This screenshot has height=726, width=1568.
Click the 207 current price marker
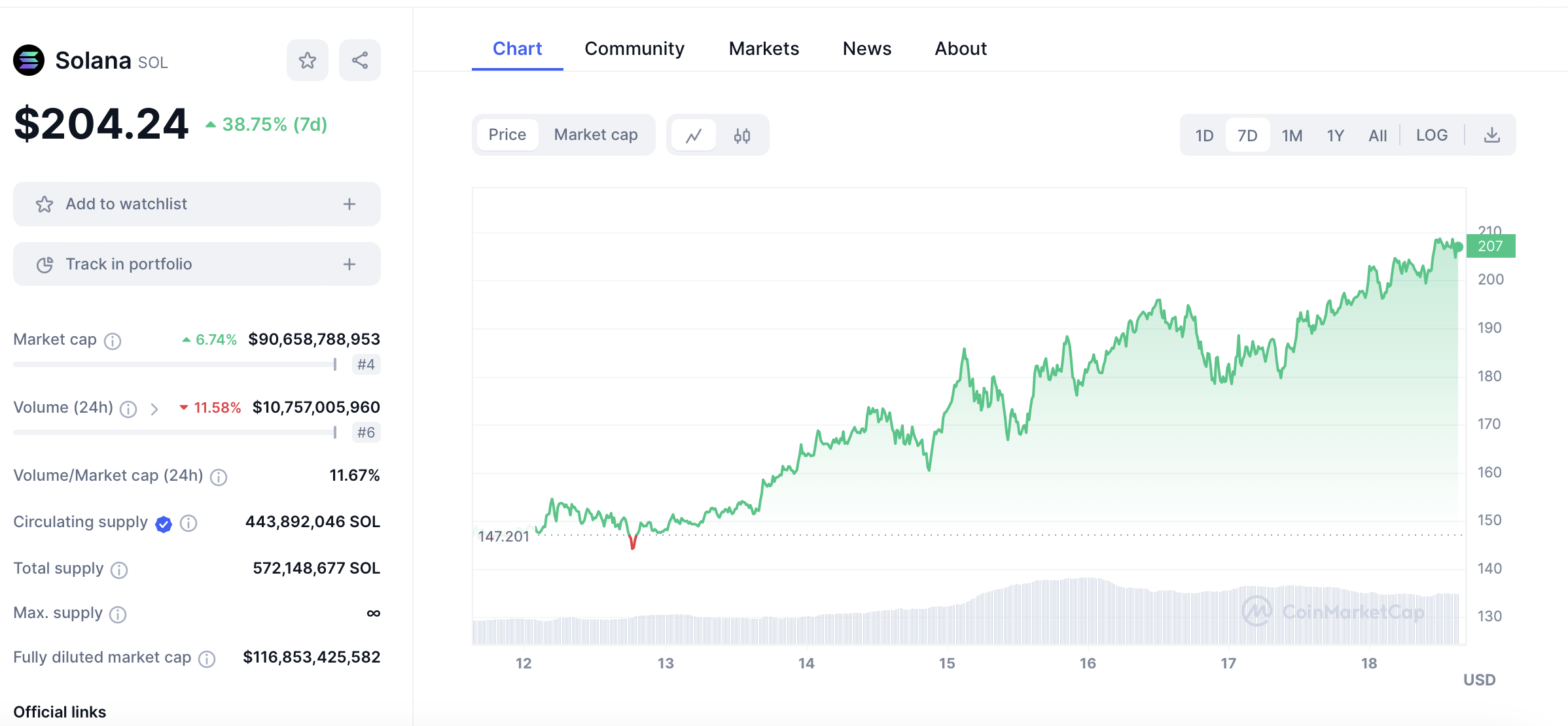(x=1490, y=247)
